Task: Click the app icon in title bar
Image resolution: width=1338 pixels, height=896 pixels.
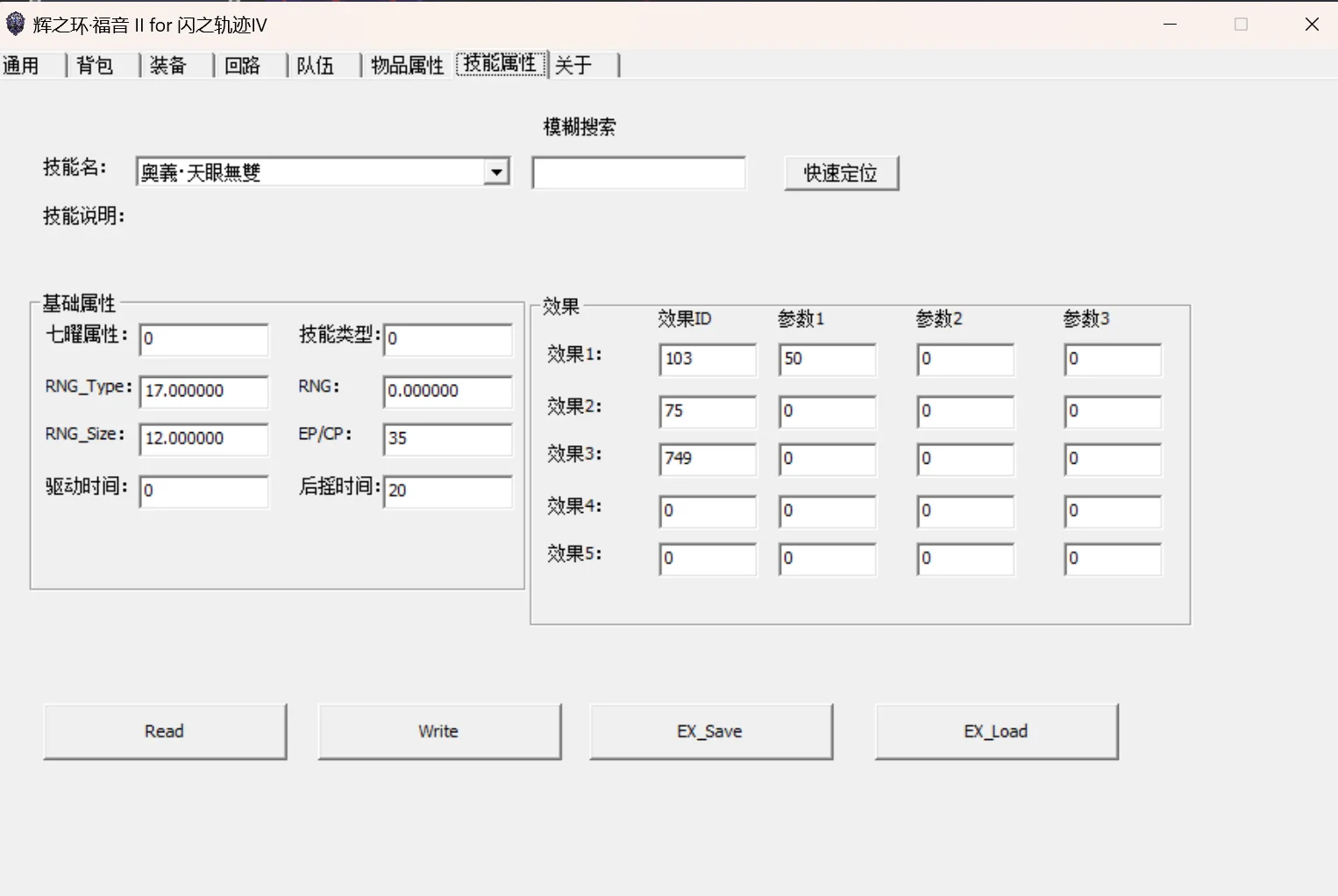Action: click(16, 25)
